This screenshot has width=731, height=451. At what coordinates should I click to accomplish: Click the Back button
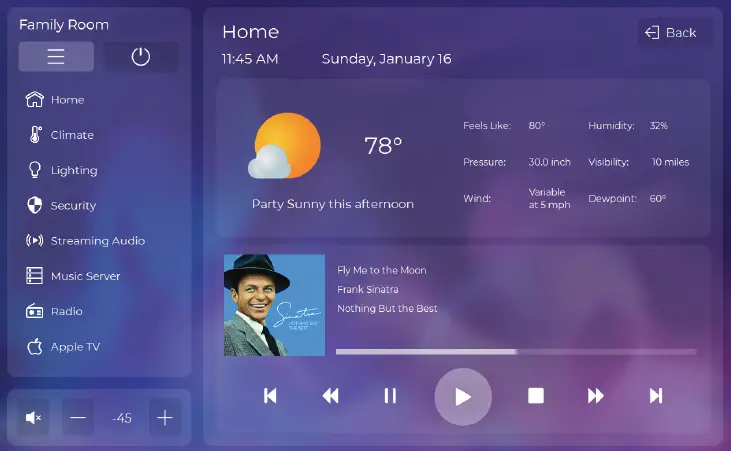675,33
